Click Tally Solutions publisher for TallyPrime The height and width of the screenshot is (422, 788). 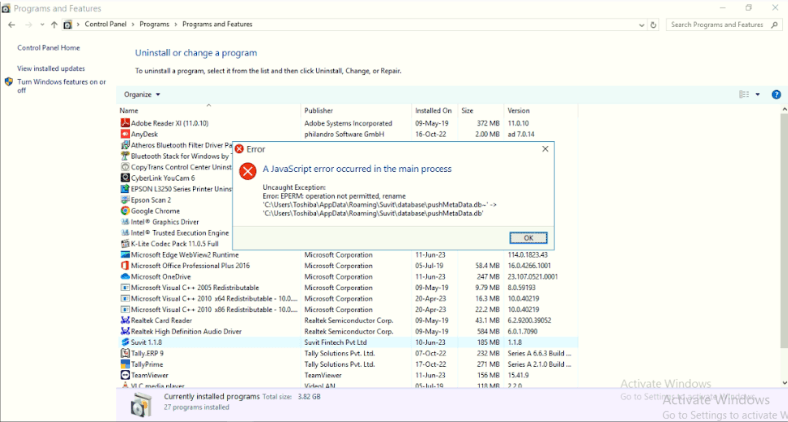(x=340, y=364)
